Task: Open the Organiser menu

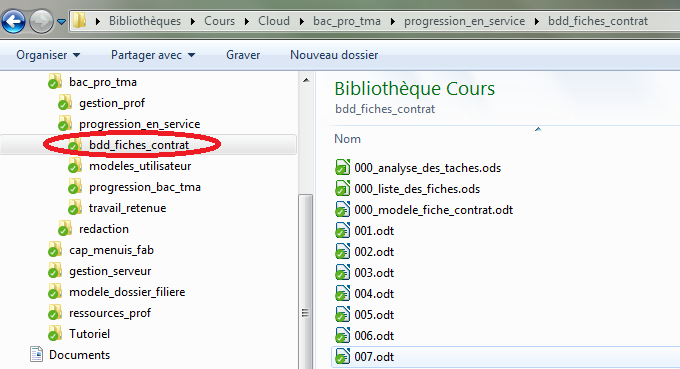Action: [x=48, y=55]
